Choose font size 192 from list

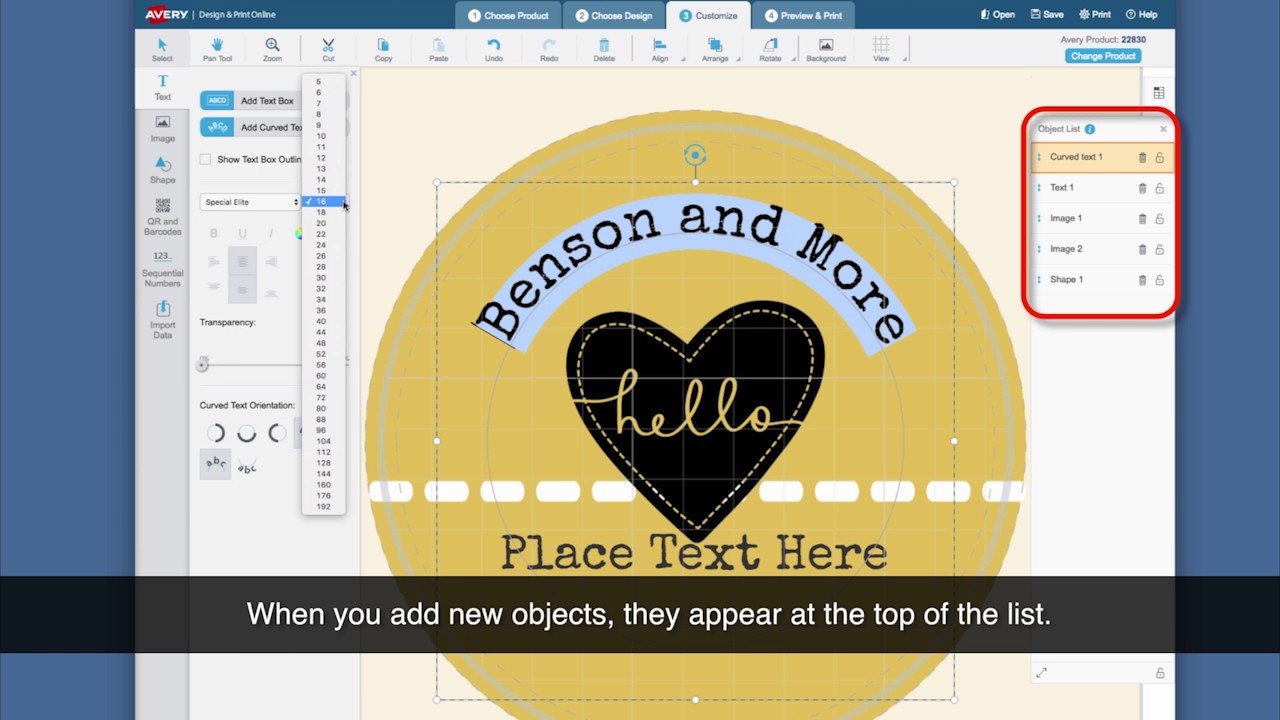(x=322, y=506)
